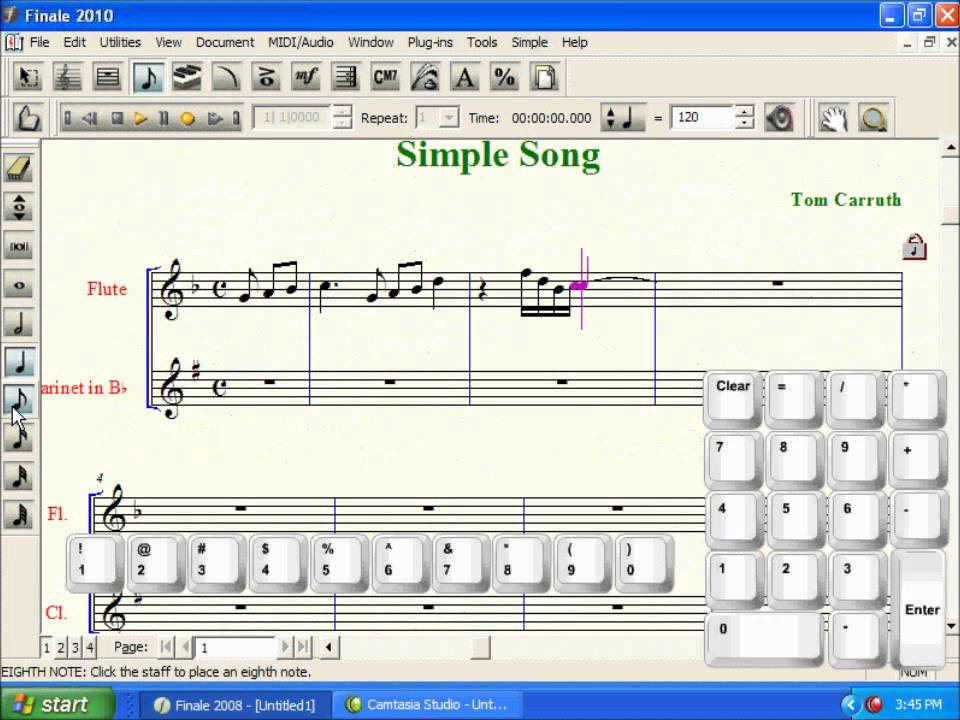Select the Text tool letter A
This screenshot has height=720, width=960.
(464, 78)
